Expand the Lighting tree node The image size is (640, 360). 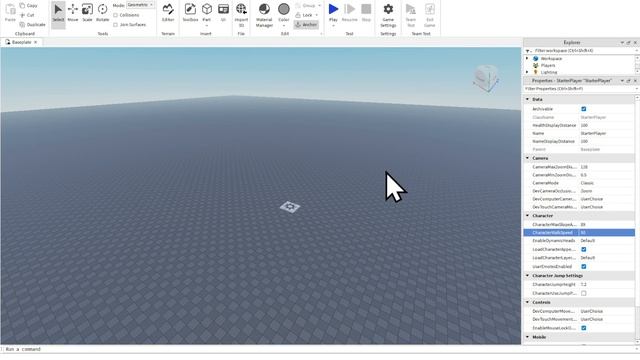pos(527,72)
